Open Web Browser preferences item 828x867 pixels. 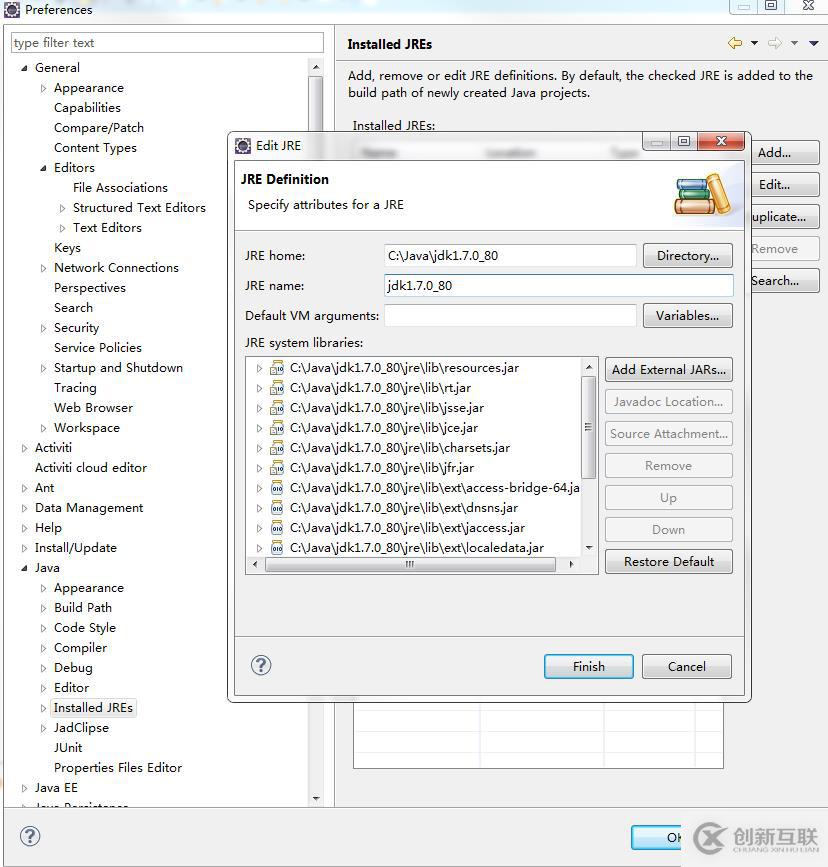coord(93,408)
